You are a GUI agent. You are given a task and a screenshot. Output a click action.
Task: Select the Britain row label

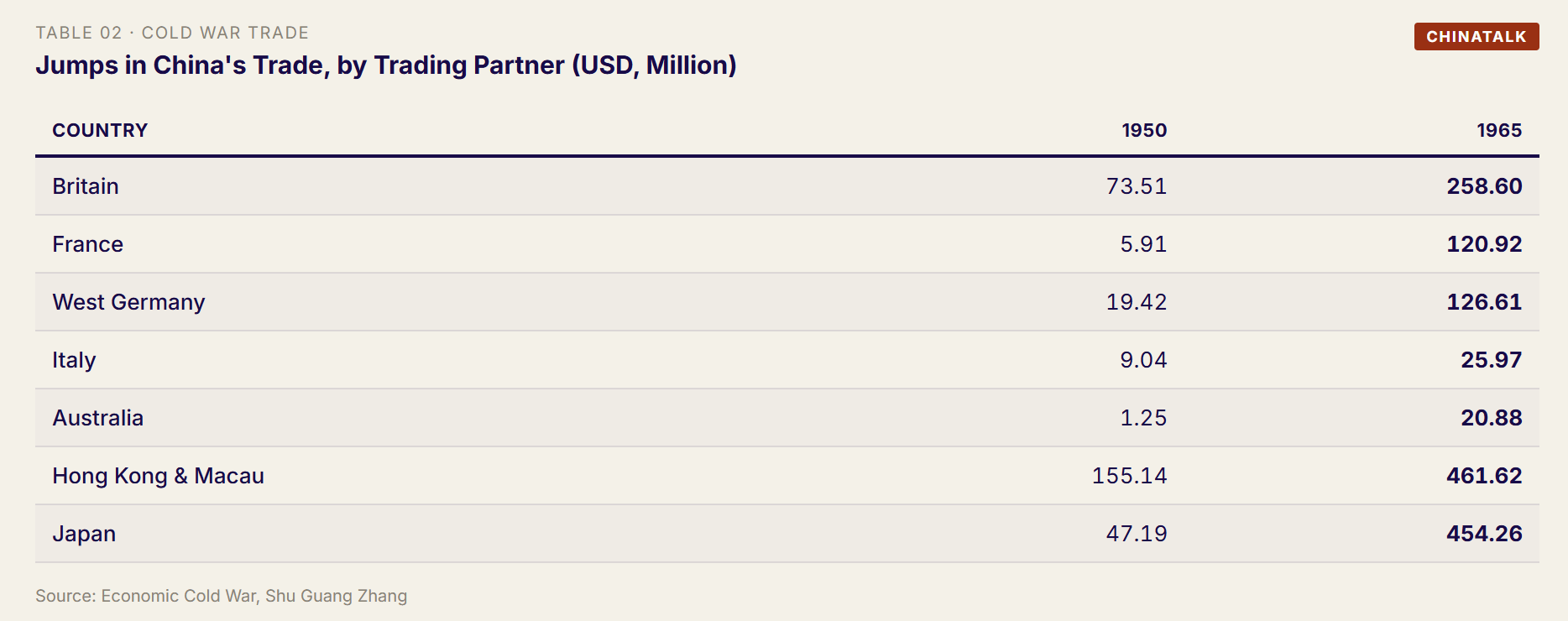pyautogui.click(x=86, y=186)
